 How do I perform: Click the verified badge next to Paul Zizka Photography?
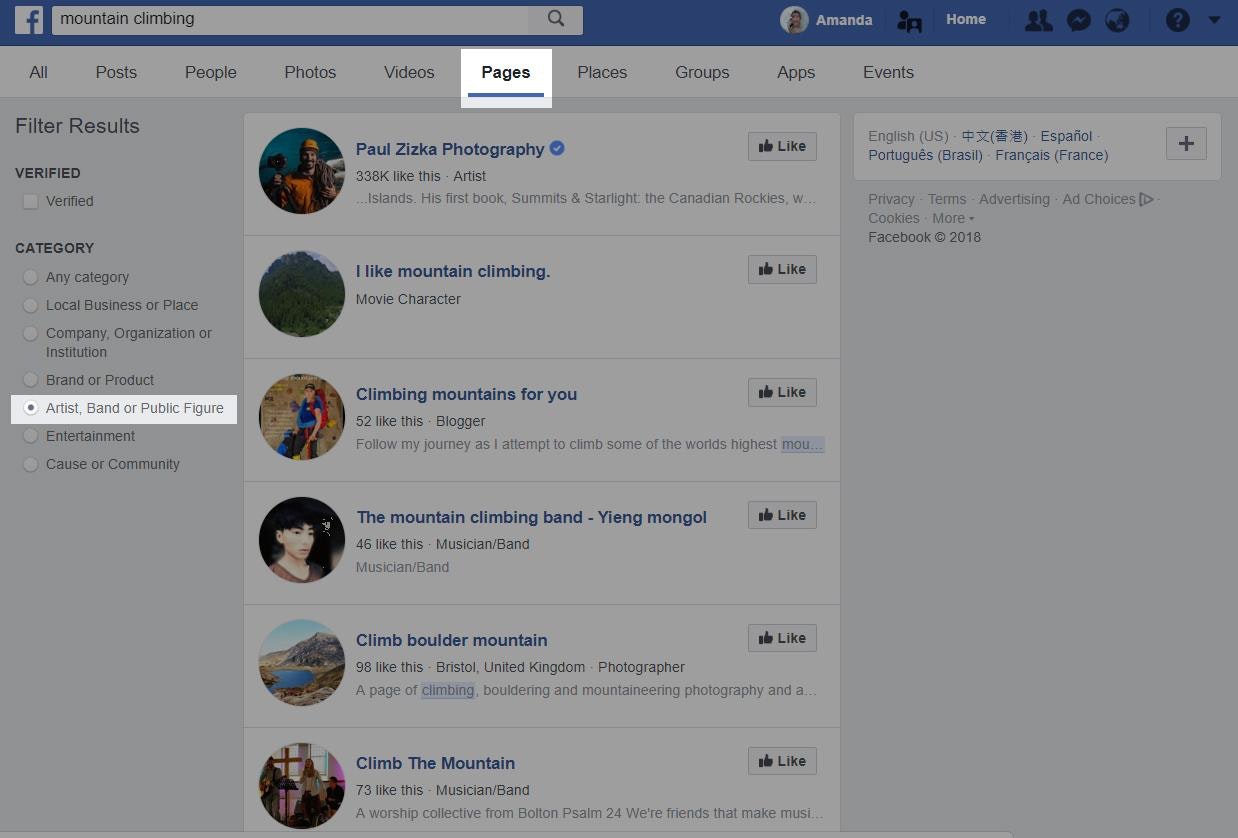click(556, 148)
